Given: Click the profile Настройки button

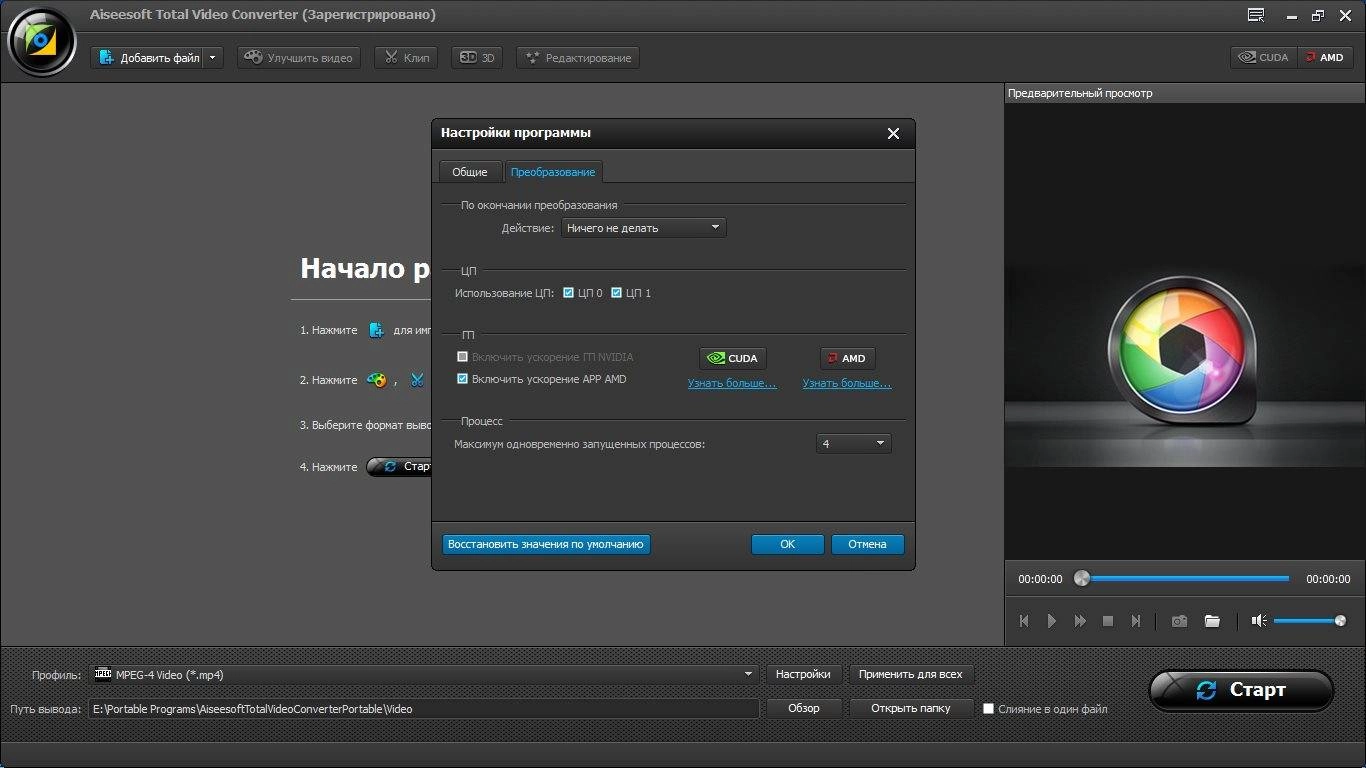Looking at the screenshot, I should [803, 674].
